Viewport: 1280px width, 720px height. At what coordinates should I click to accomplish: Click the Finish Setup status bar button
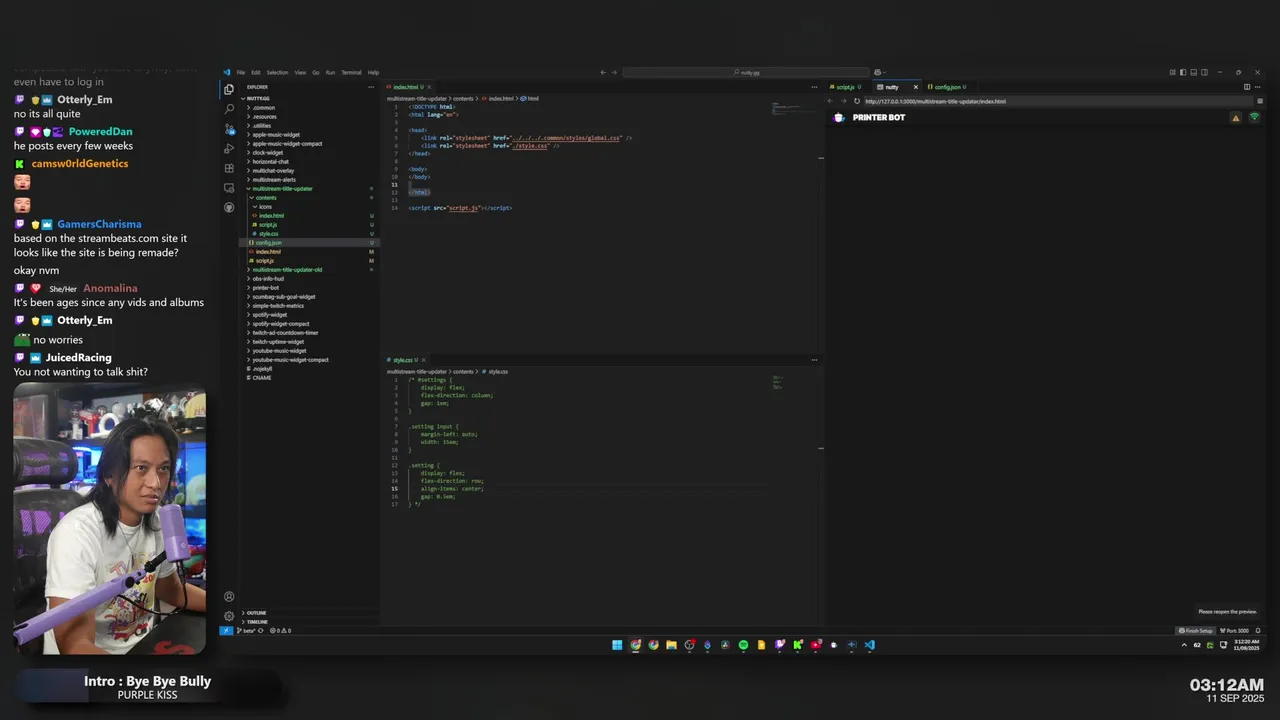coord(1196,631)
